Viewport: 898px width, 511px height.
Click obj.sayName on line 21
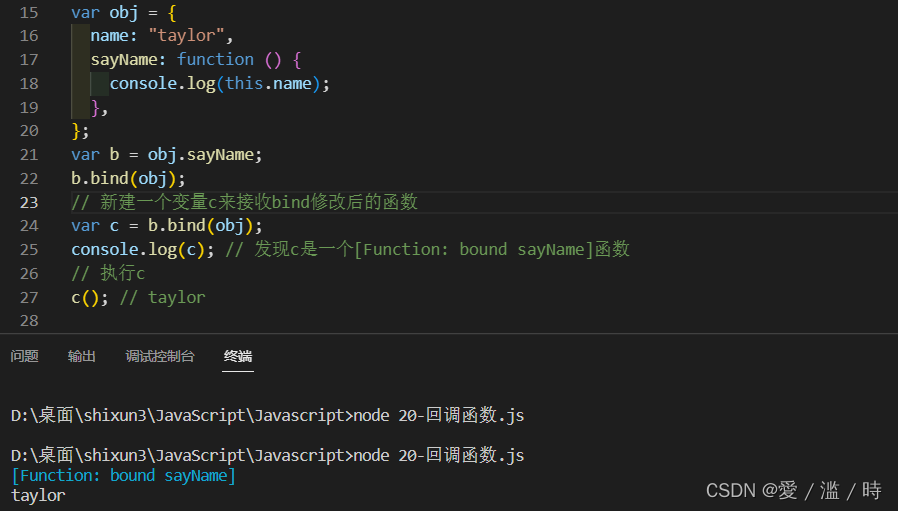pyautogui.click(x=200, y=155)
